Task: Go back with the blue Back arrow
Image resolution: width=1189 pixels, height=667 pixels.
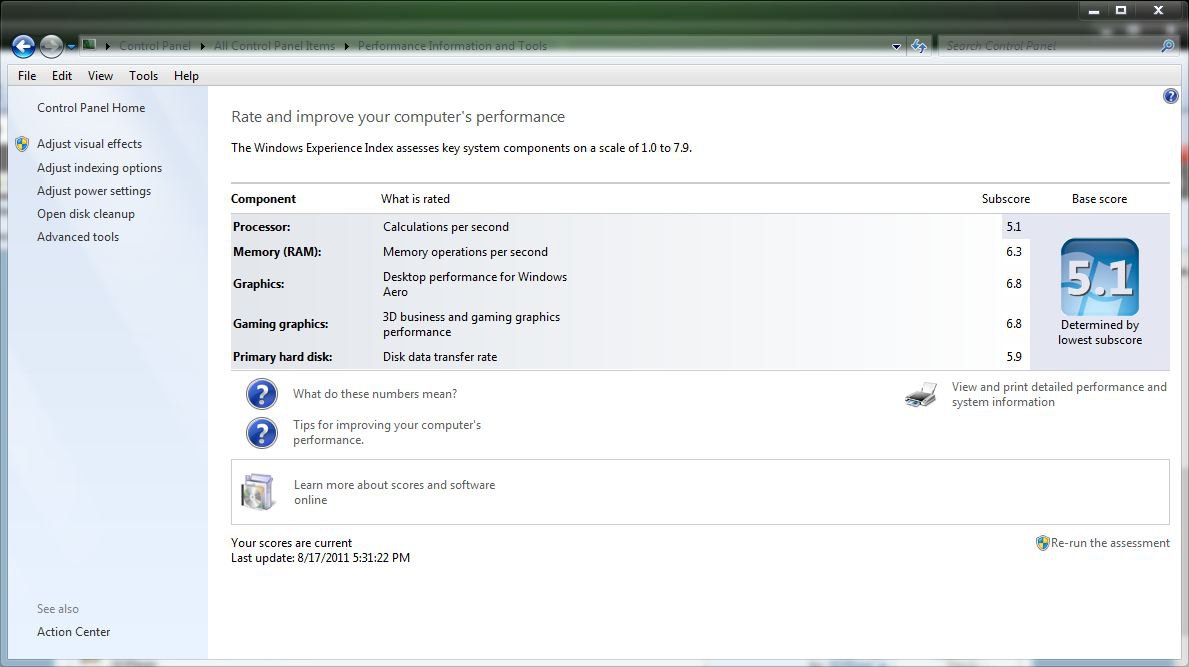Action: [x=24, y=46]
